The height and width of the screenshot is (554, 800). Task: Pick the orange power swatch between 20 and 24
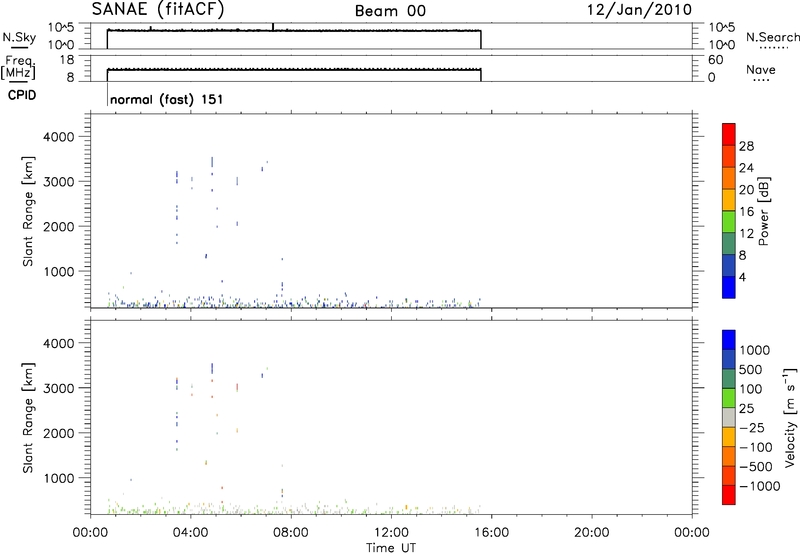pyautogui.click(x=729, y=179)
